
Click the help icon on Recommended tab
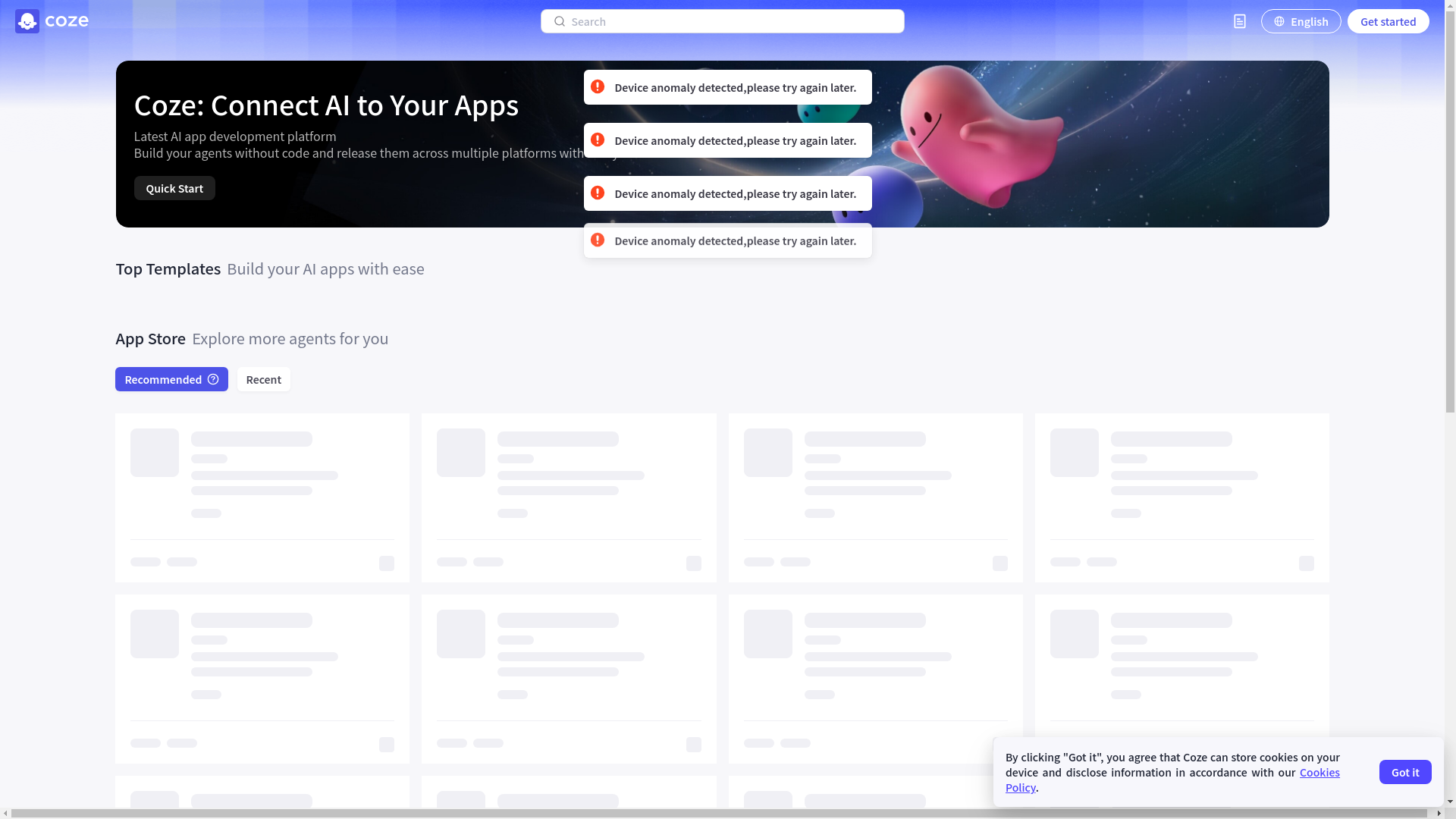213,379
